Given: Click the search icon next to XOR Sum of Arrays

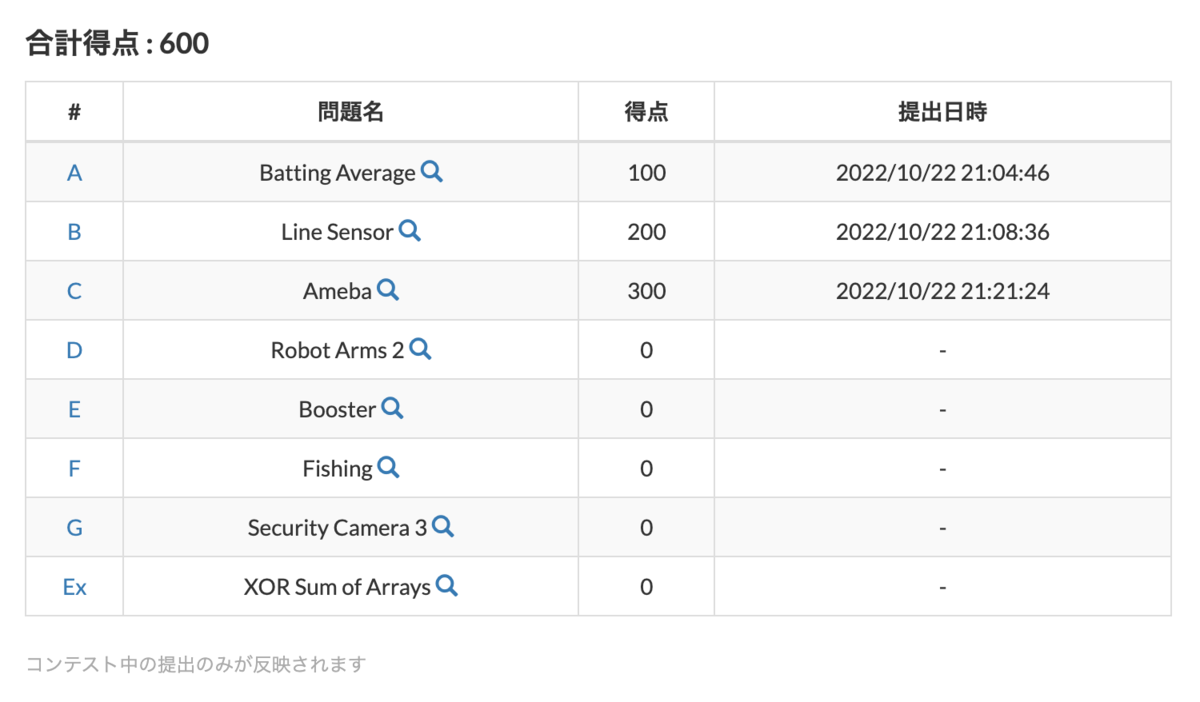Looking at the screenshot, I should (x=446, y=587).
